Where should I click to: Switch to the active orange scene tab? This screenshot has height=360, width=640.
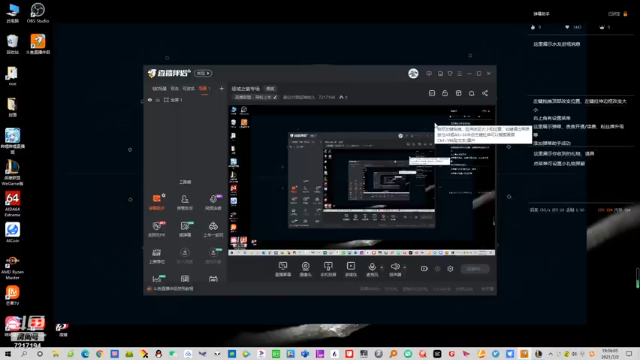click(204, 89)
